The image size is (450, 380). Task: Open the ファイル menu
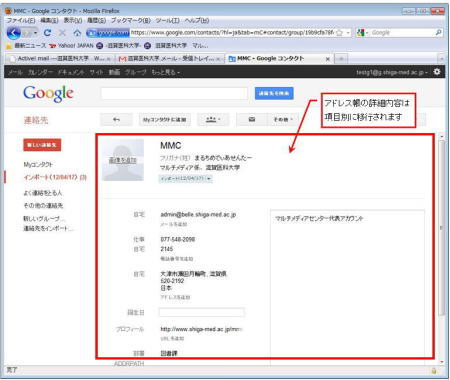pyautogui.click(x=21, y=20)
